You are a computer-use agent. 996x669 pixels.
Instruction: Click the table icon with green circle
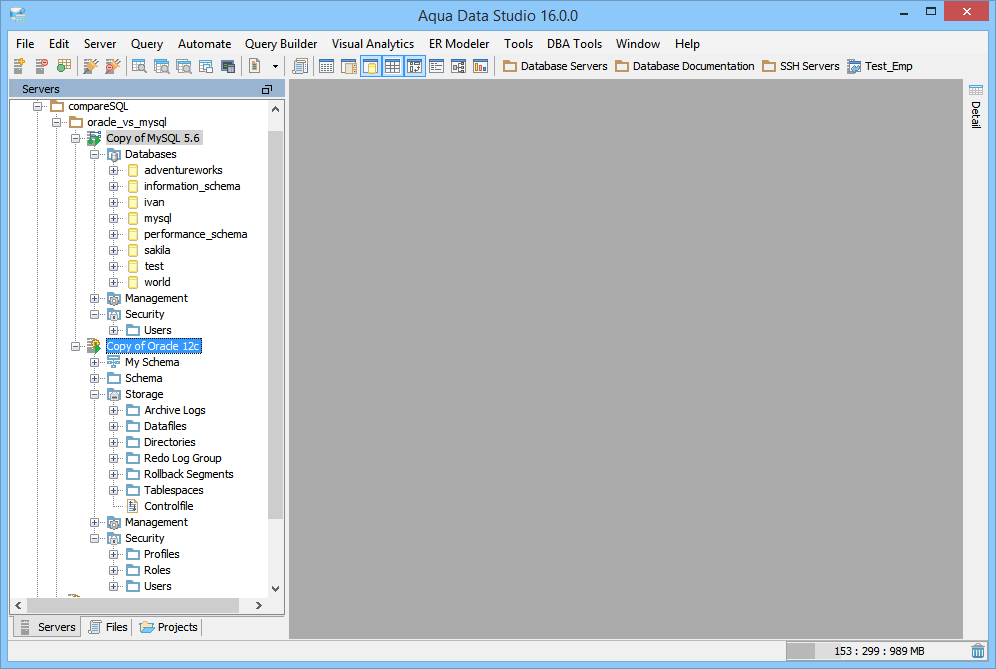point(64,65)
